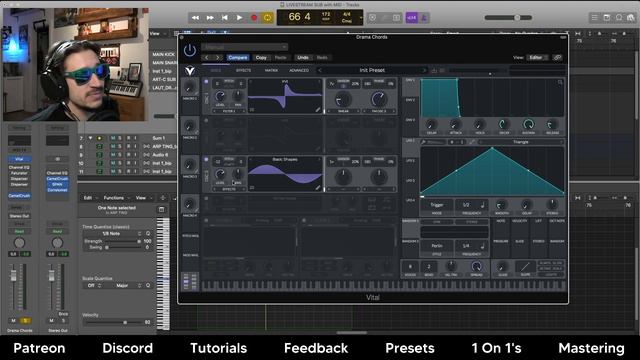Open the plugin settings preset dropdown
This screenshot has height=360, width=640.
(x=244, y=47)
